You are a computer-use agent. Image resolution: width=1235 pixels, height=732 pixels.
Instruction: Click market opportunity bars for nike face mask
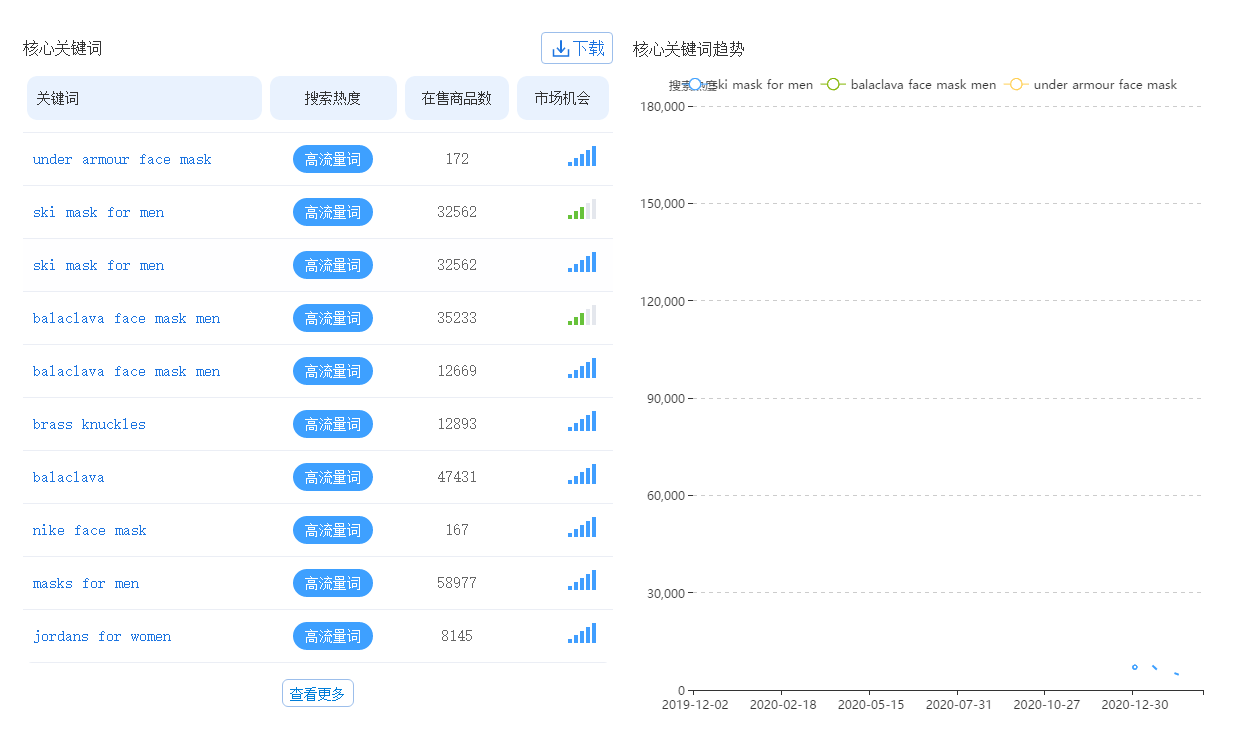tap(582, 527)
